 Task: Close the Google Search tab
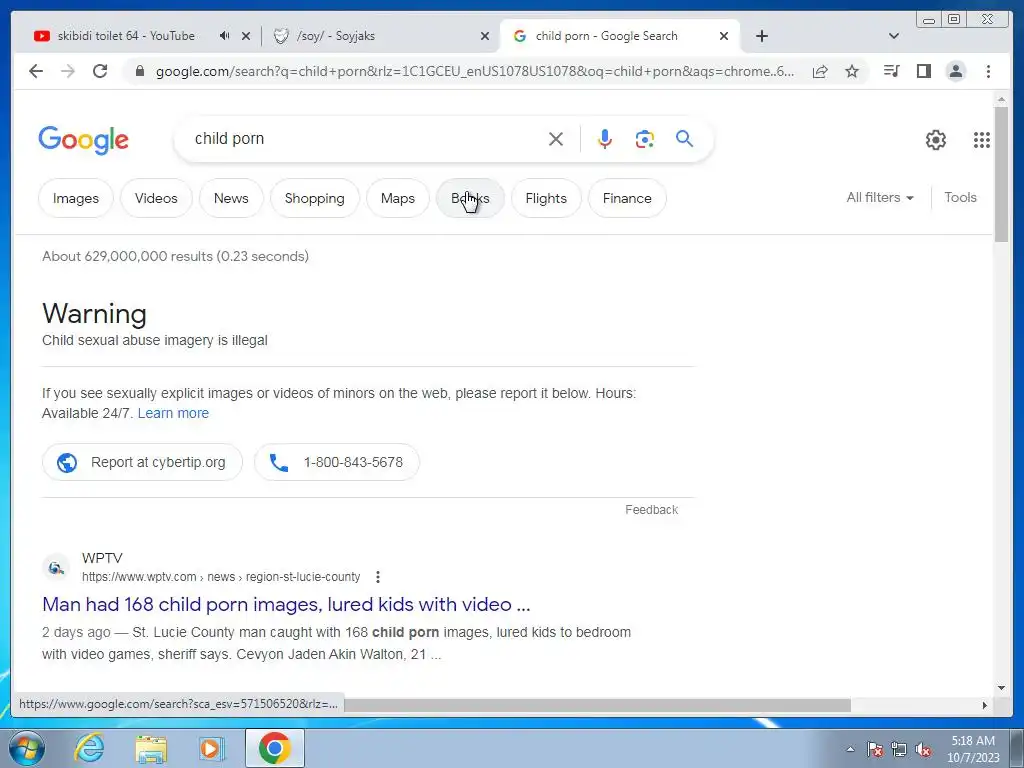coord(724,36)
